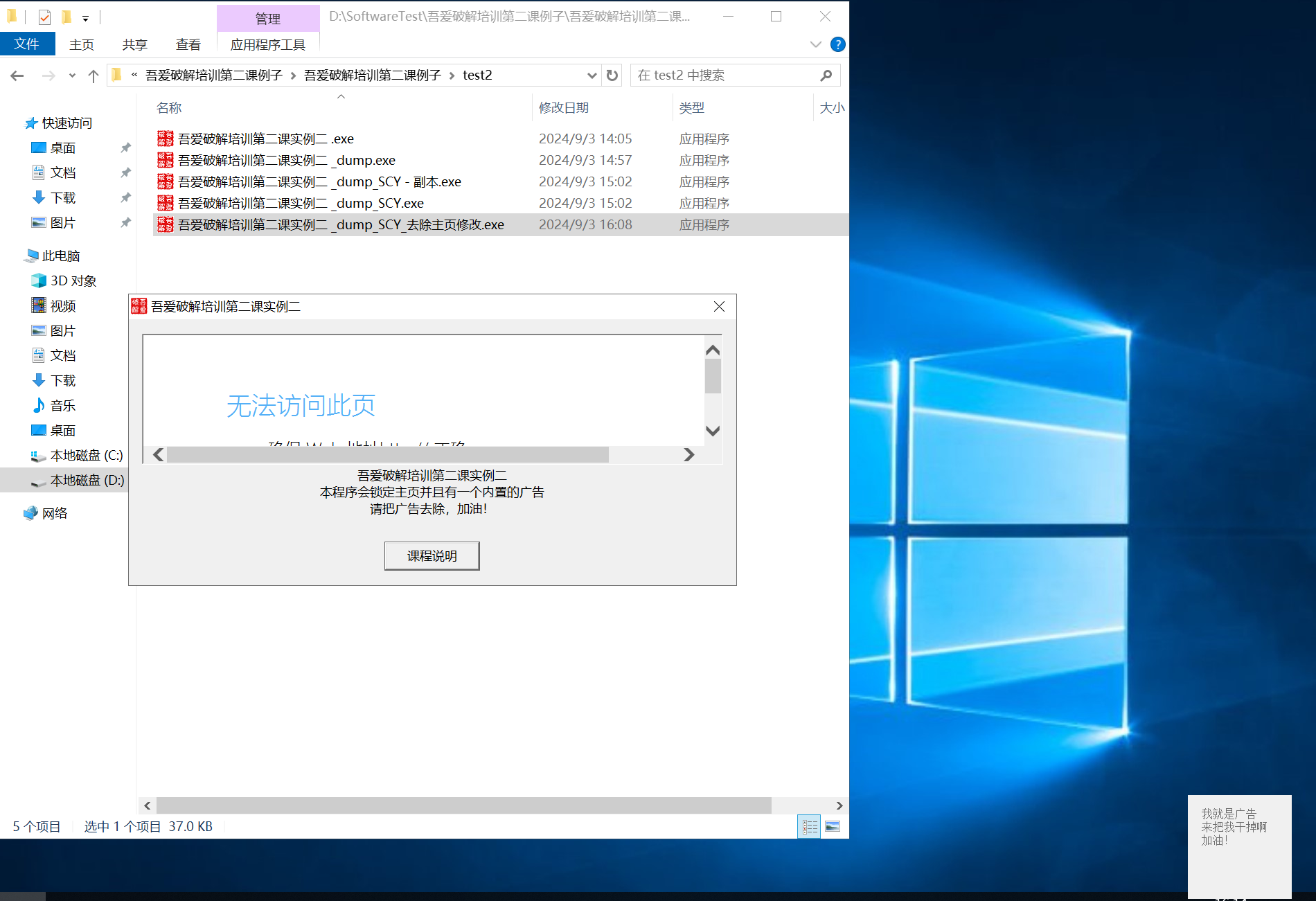1316x901 pixels.
Task: Open the 应用程序工具 tab
Action: tap(268, 44)
